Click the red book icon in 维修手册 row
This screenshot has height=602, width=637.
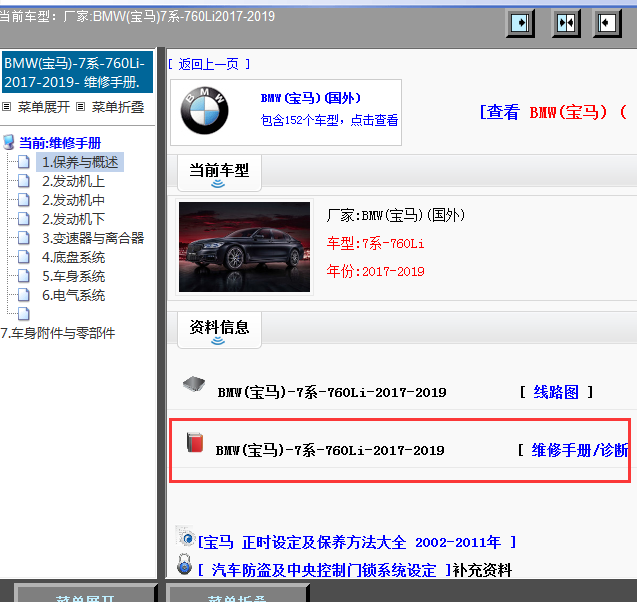[195, 442]
